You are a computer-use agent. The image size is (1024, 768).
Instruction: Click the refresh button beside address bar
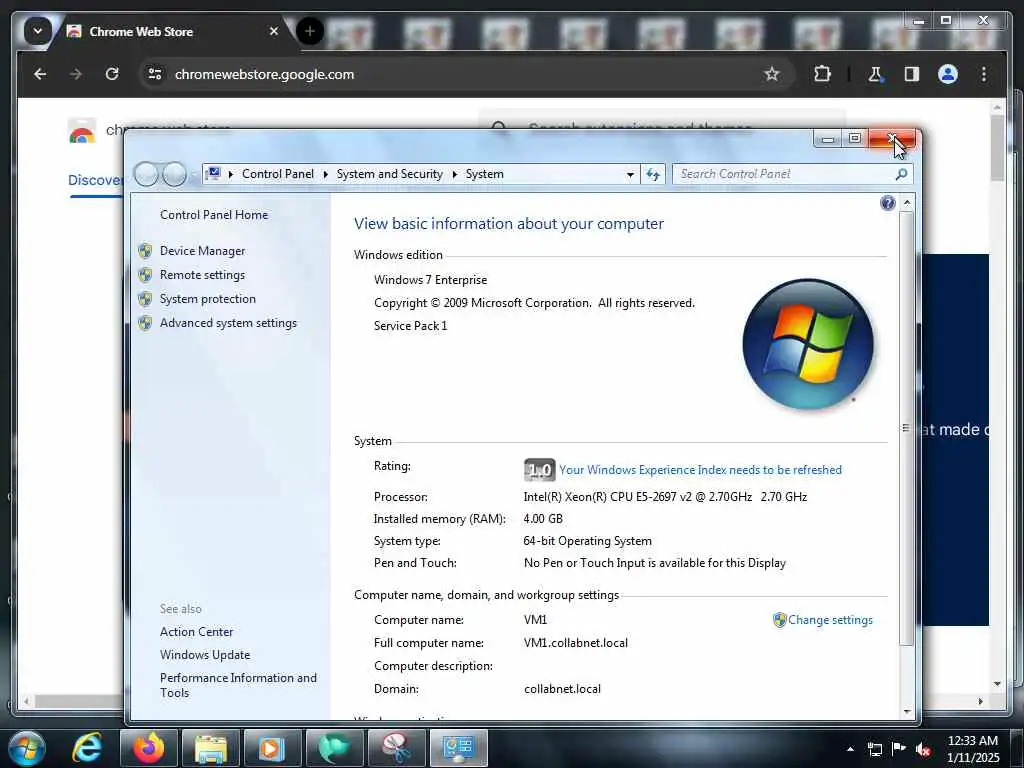(653, 174)
